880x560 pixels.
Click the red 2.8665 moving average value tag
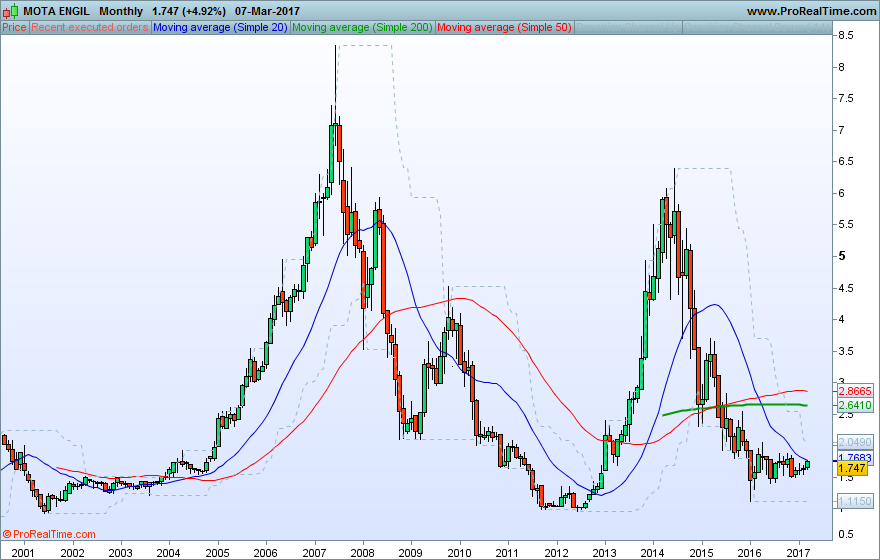point(855,391)
